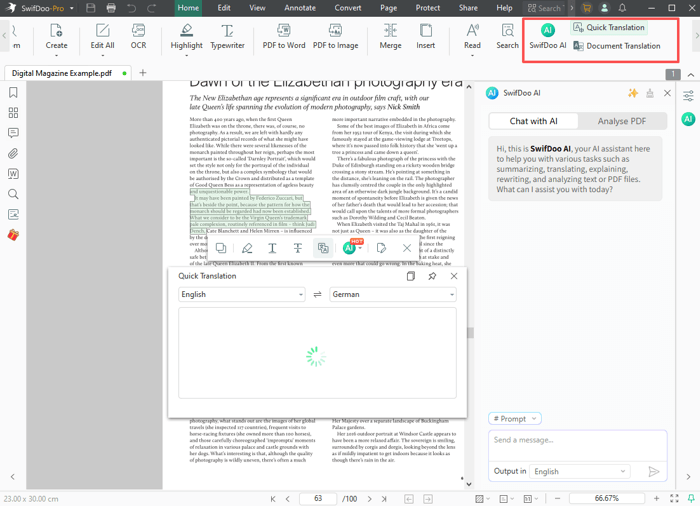
Task: Open the Attachments sidebar panel
Action: click(13, 154)
